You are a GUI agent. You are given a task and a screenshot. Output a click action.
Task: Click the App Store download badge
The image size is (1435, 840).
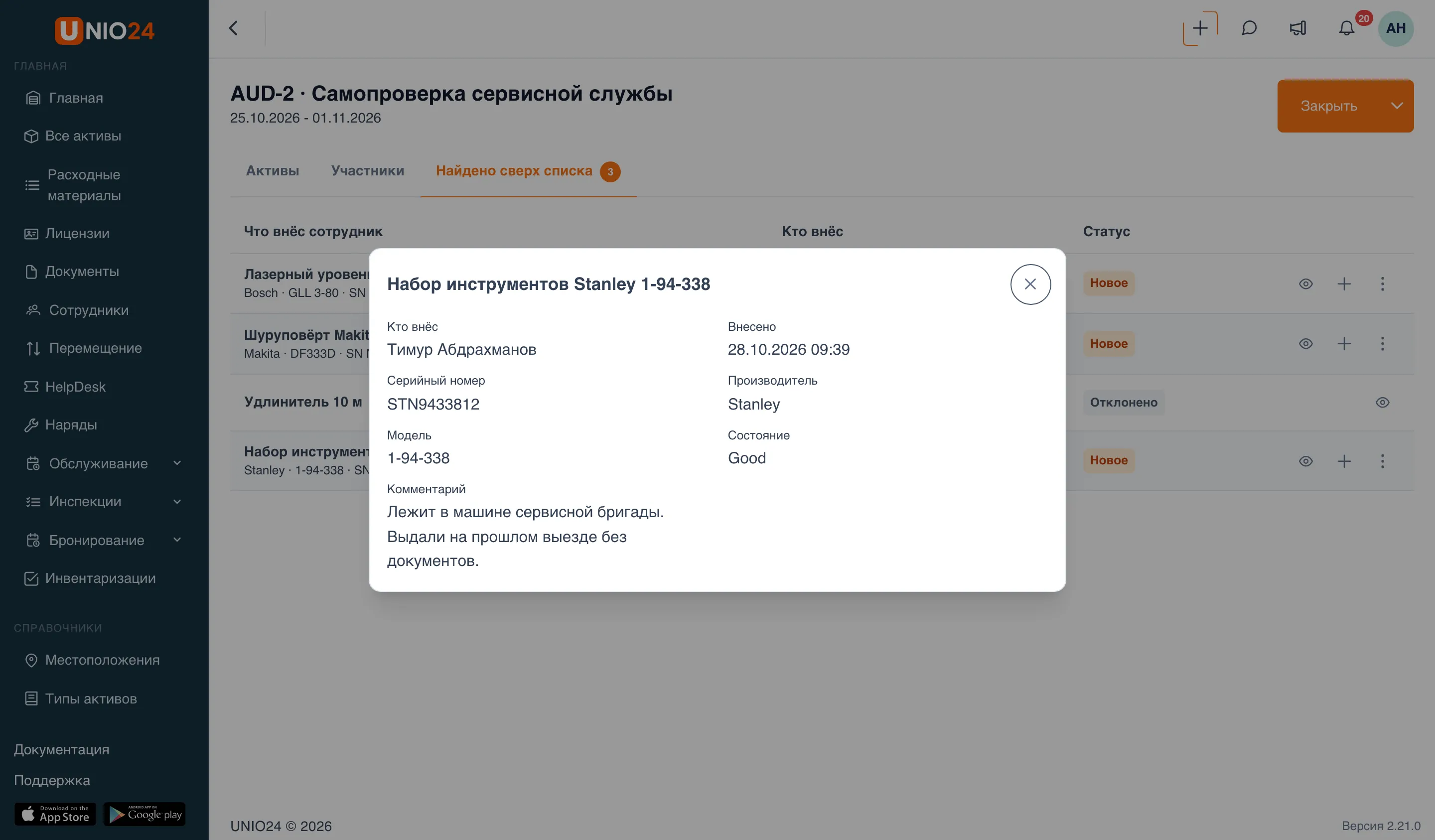point(55,814)
